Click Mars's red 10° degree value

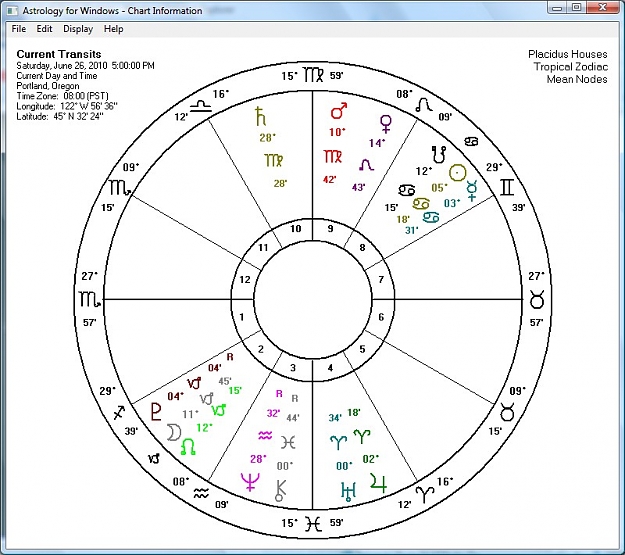[x=337, y=132]
